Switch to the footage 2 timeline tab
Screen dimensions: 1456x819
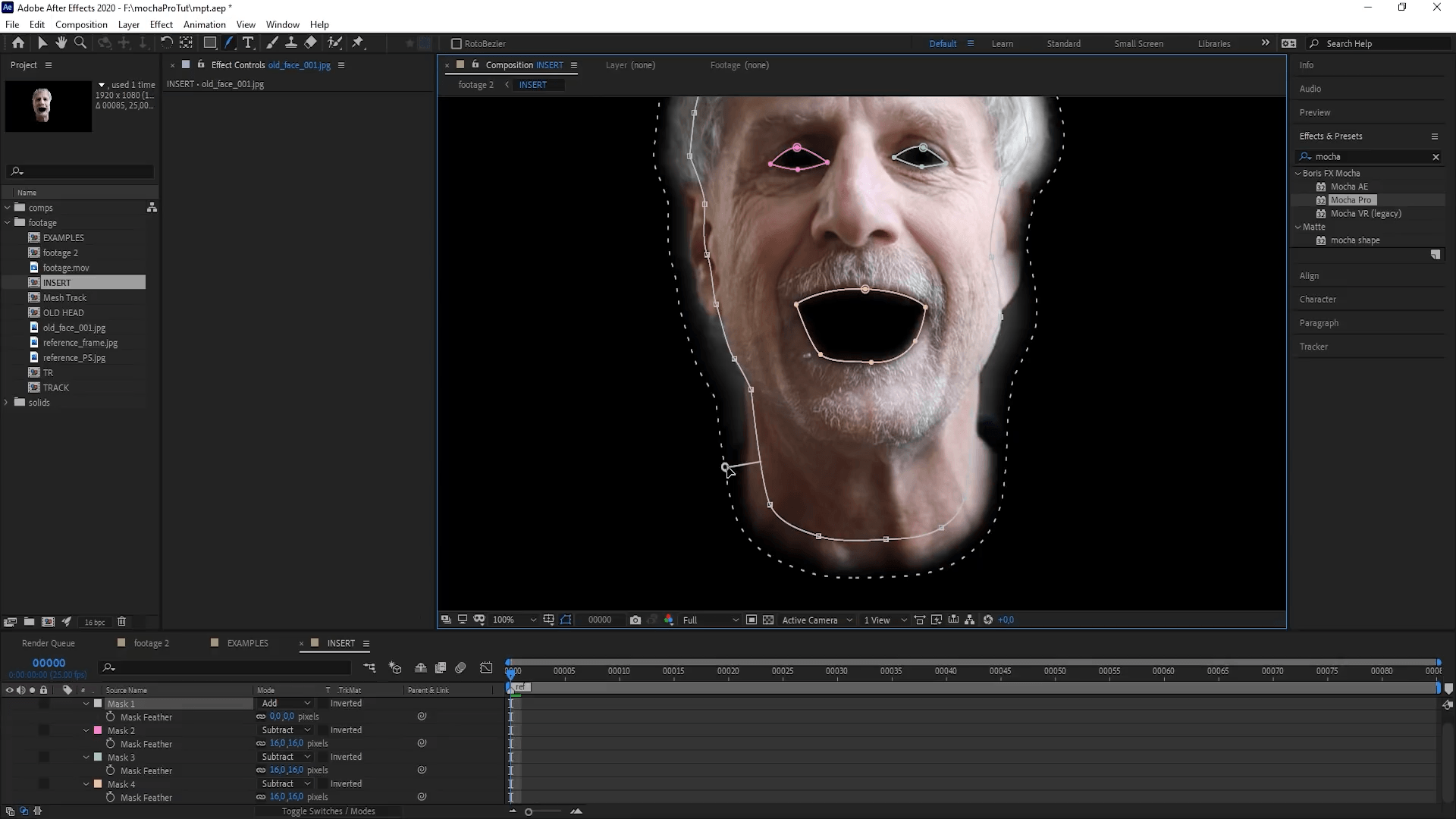(151, 643)
